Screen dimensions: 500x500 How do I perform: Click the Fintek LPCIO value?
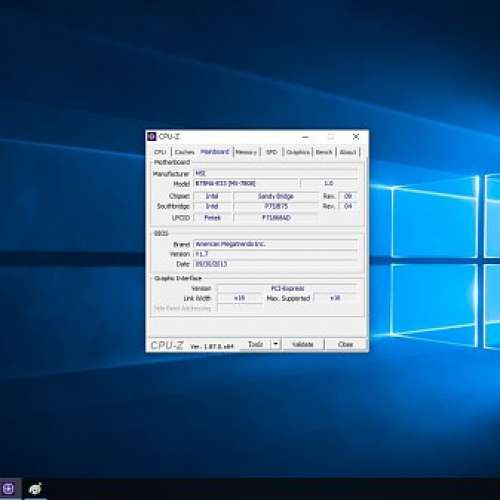[x=212, y=218]
